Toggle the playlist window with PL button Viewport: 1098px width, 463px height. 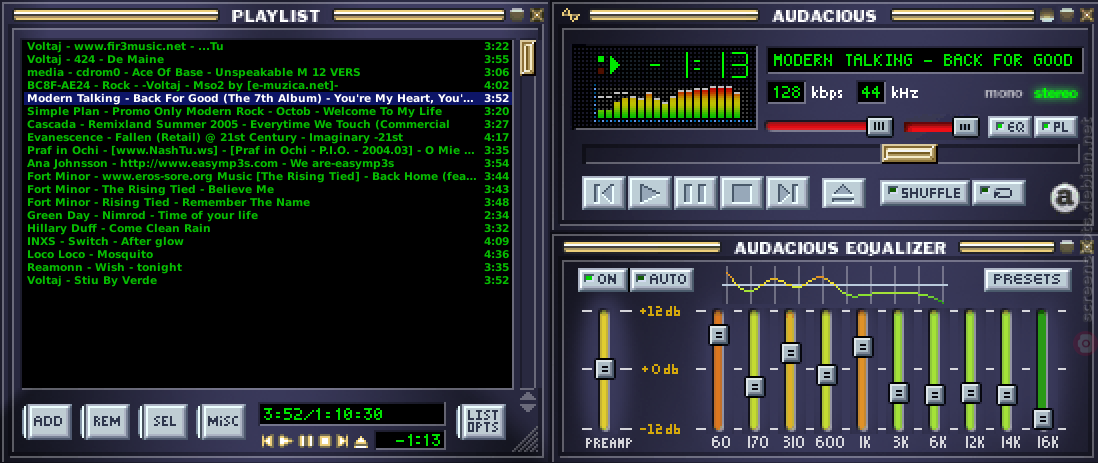1055,127
